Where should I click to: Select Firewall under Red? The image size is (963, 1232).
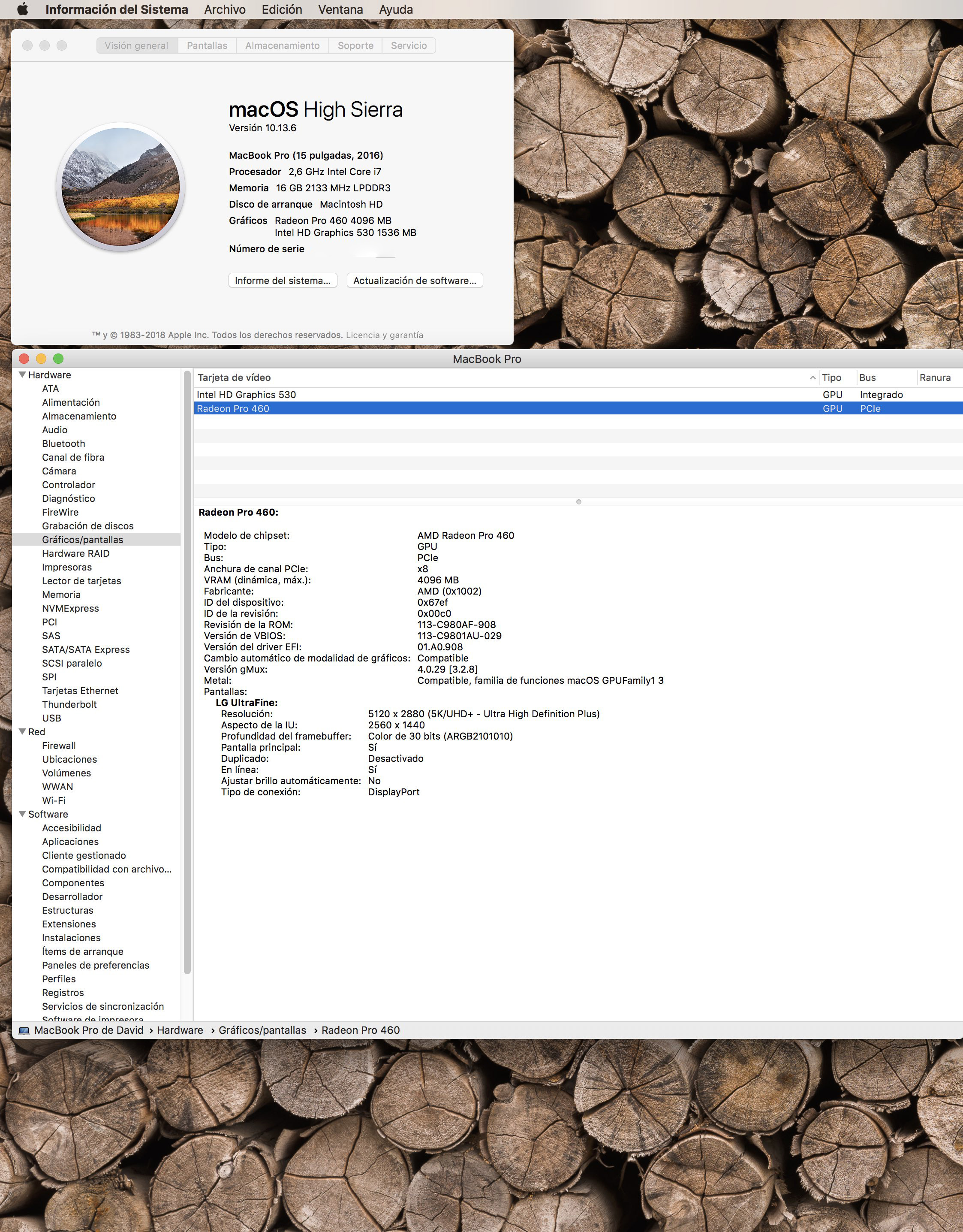pos(59,746)
